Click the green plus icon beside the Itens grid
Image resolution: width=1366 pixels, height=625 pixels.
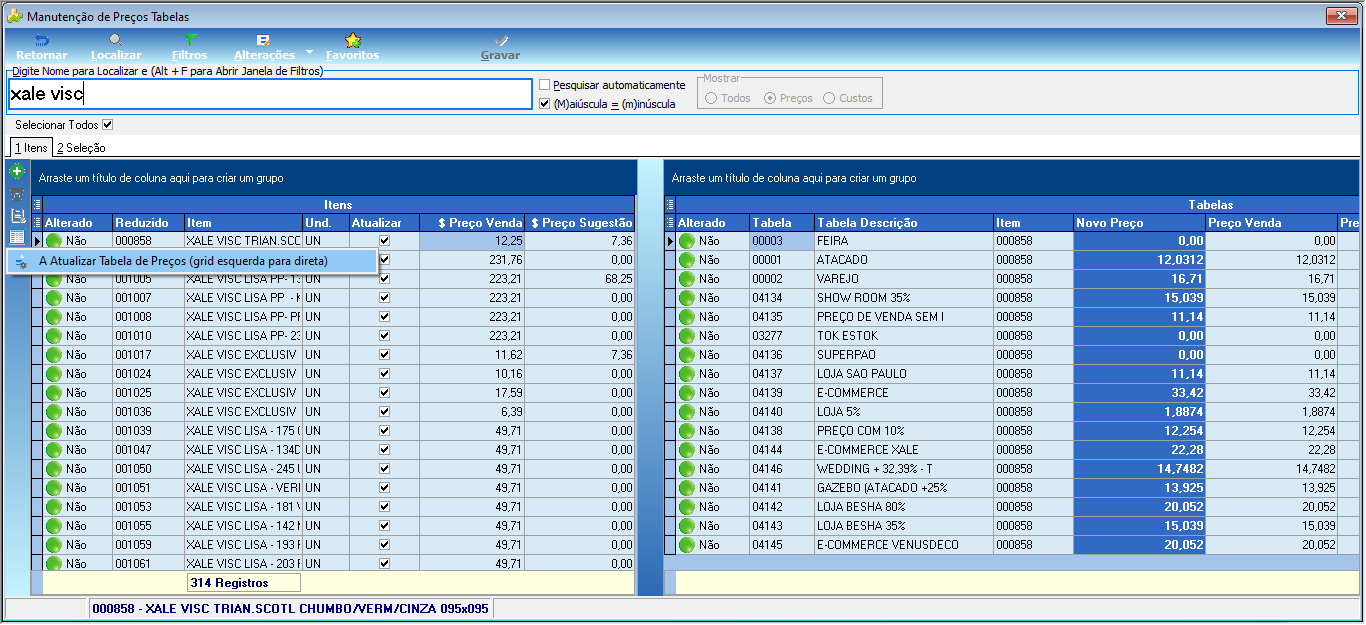(x=17, y=172)
